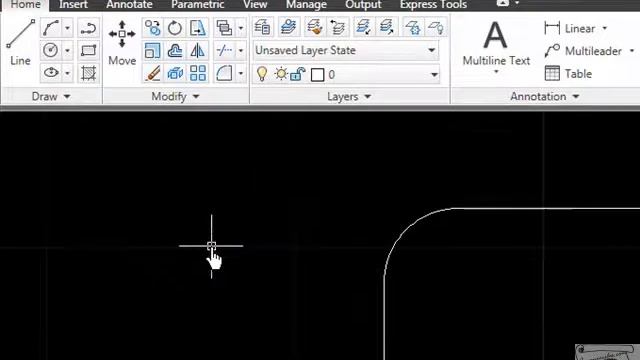Open the Linear dimension dropdown arrow
This screenshot has width=640, height=360.
pyautogui.click(x=605, y=28)
